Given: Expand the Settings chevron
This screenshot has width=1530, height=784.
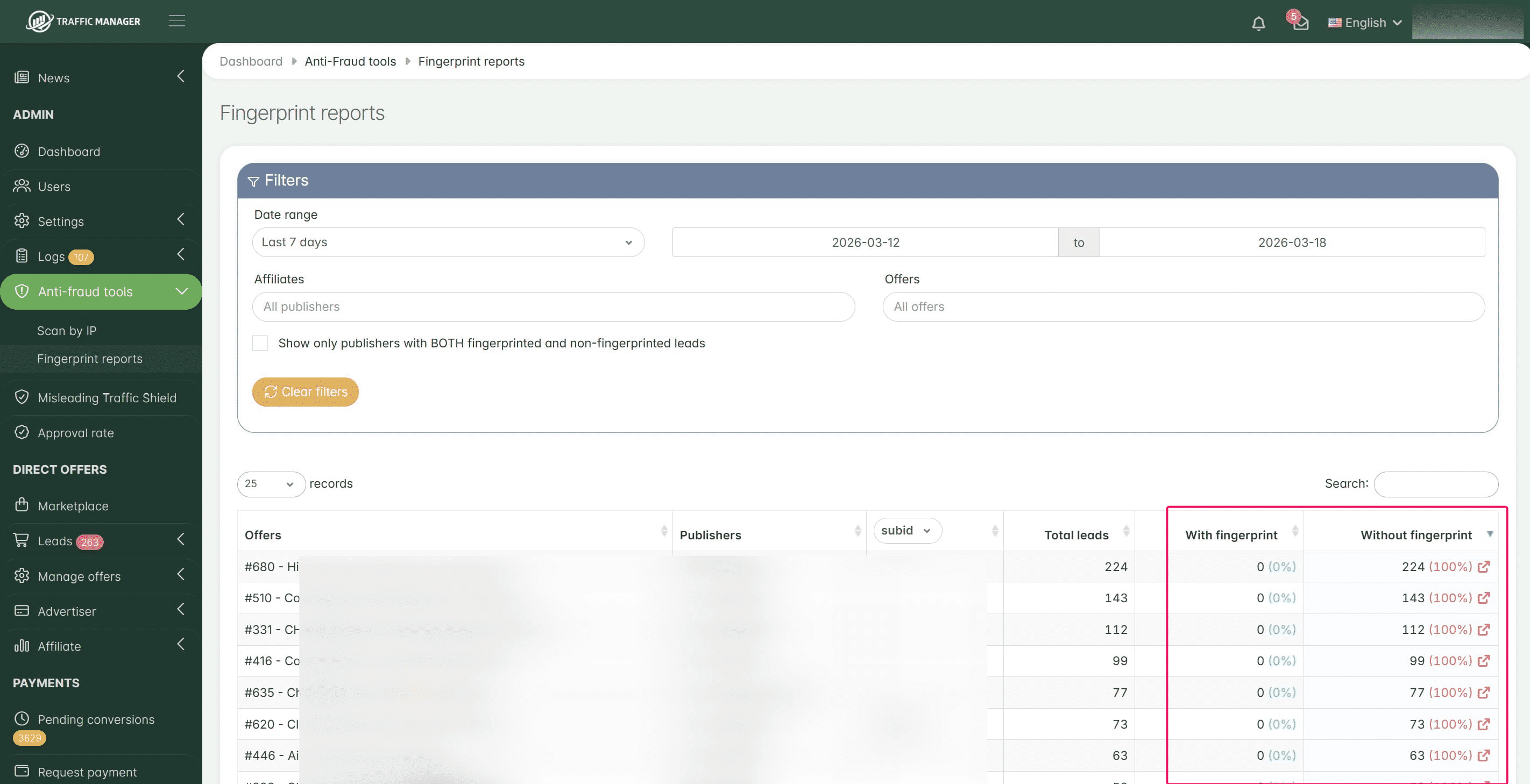Looking at the screenshot, I should pos(181,219).
